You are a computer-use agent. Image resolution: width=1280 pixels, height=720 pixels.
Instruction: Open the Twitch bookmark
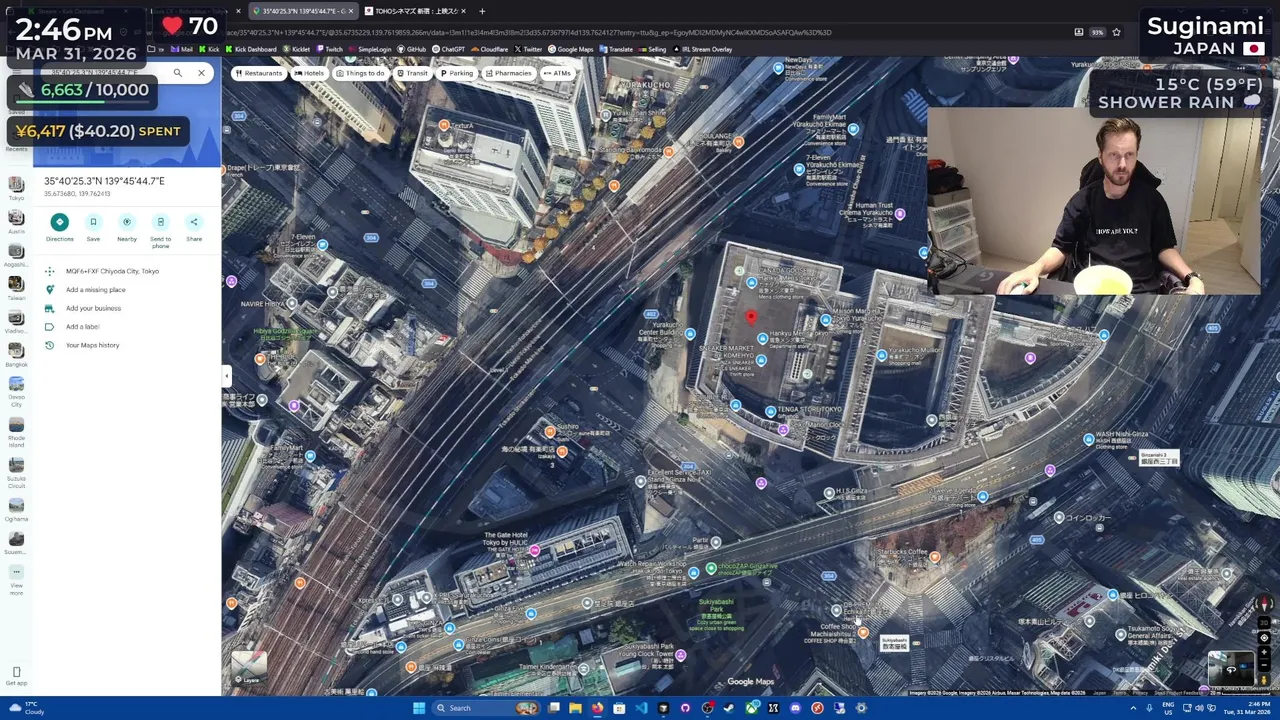(x=330, y=49)
